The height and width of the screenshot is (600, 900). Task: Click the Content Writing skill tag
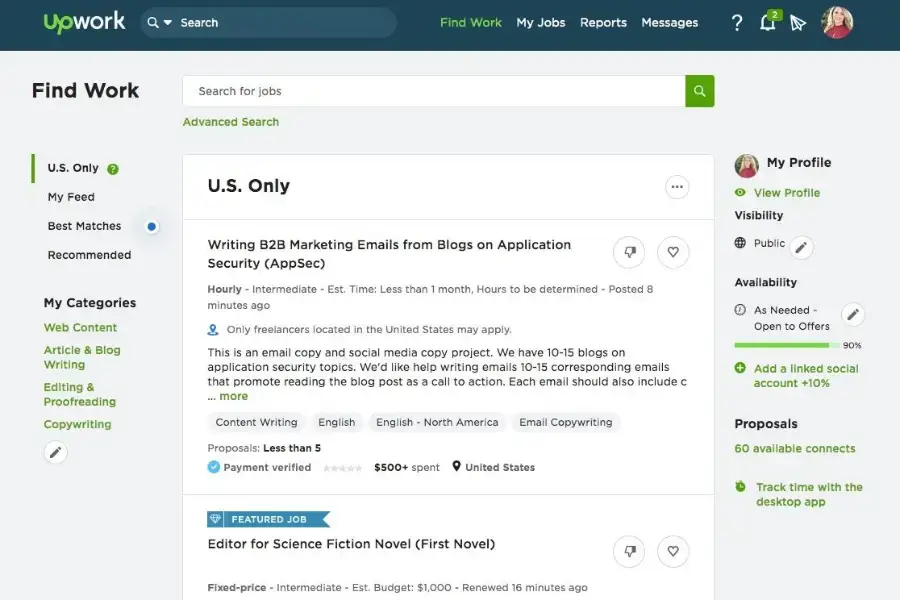[257, 422]
